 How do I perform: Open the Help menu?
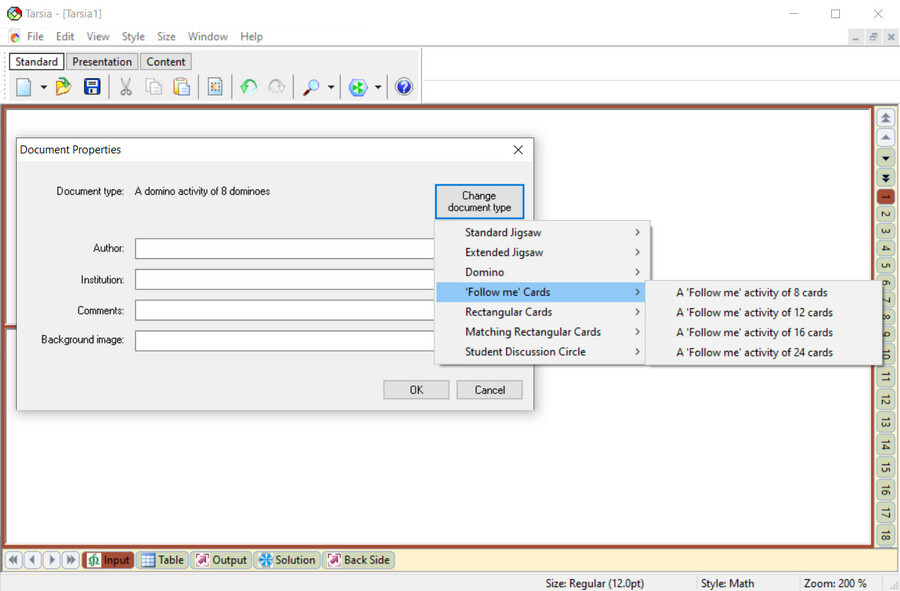tap(251, 37)
